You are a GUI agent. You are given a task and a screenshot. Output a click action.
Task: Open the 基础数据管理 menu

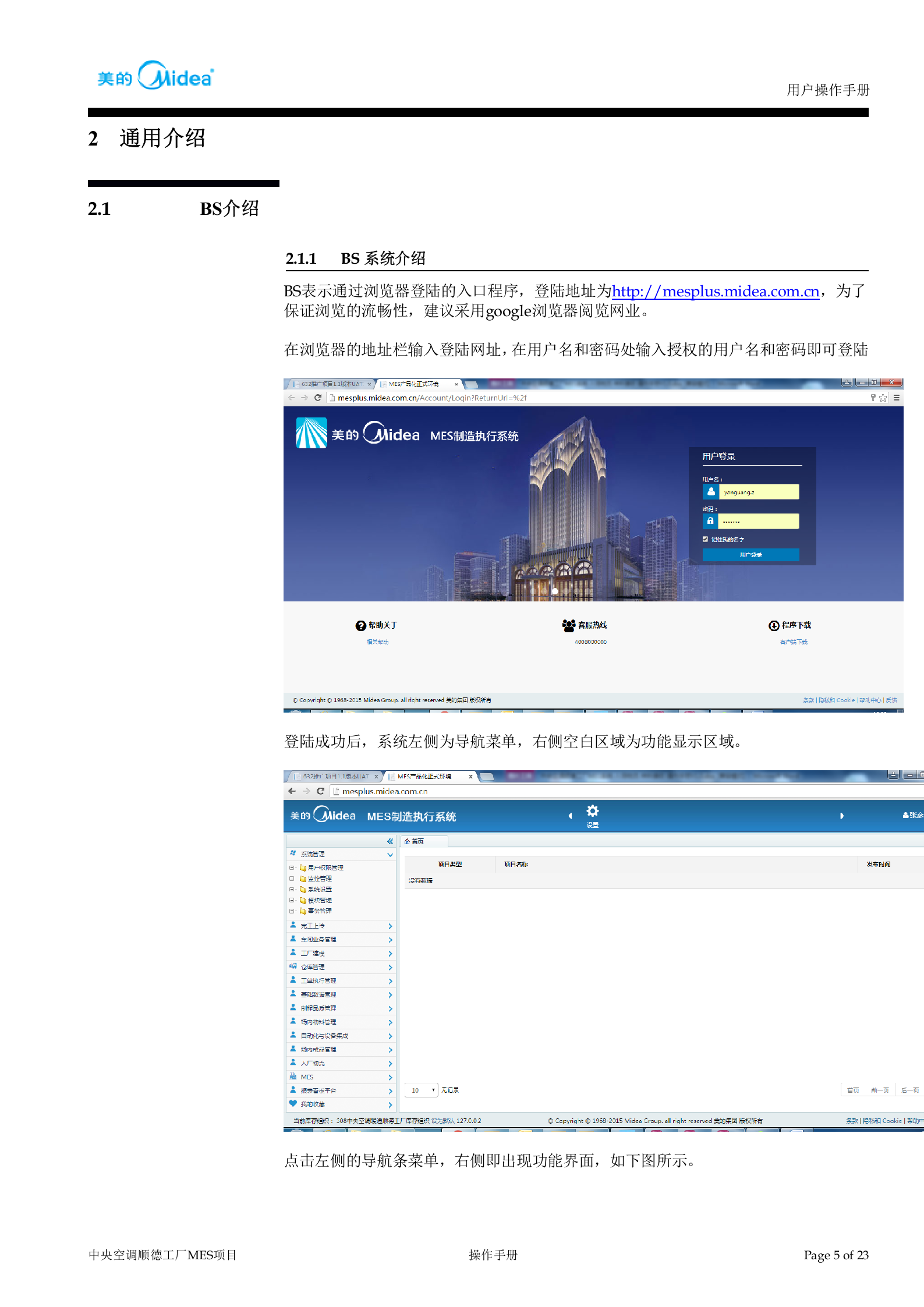(341, 994)
